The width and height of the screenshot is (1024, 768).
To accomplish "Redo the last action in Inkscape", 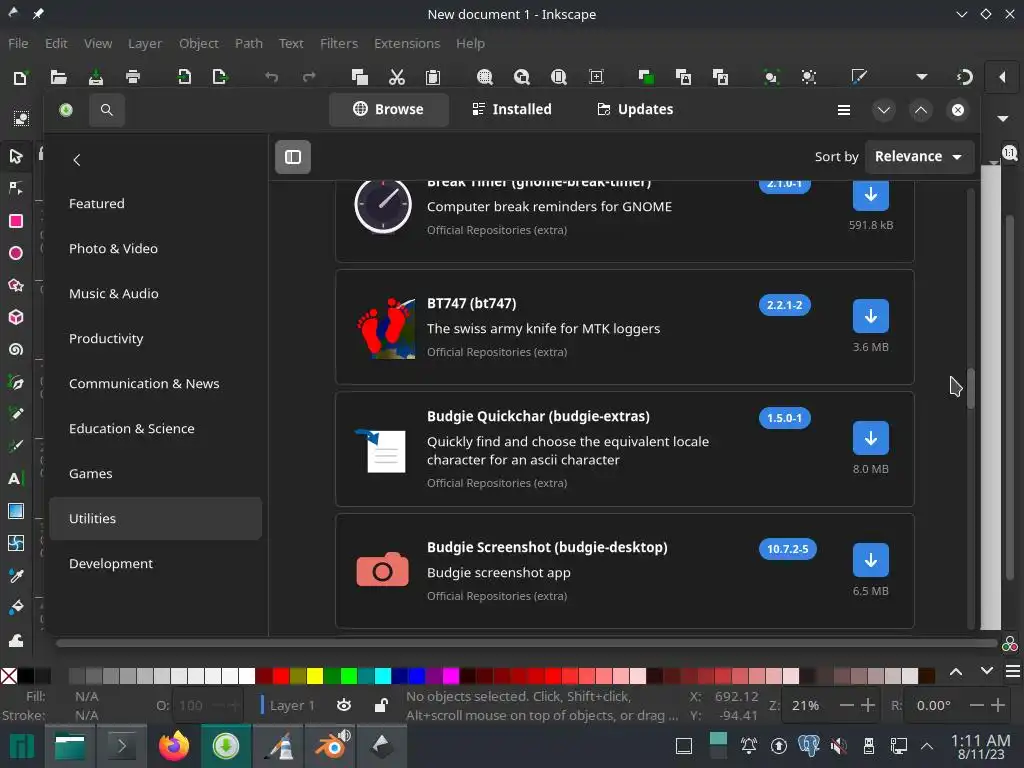I will tap(309, 77).
